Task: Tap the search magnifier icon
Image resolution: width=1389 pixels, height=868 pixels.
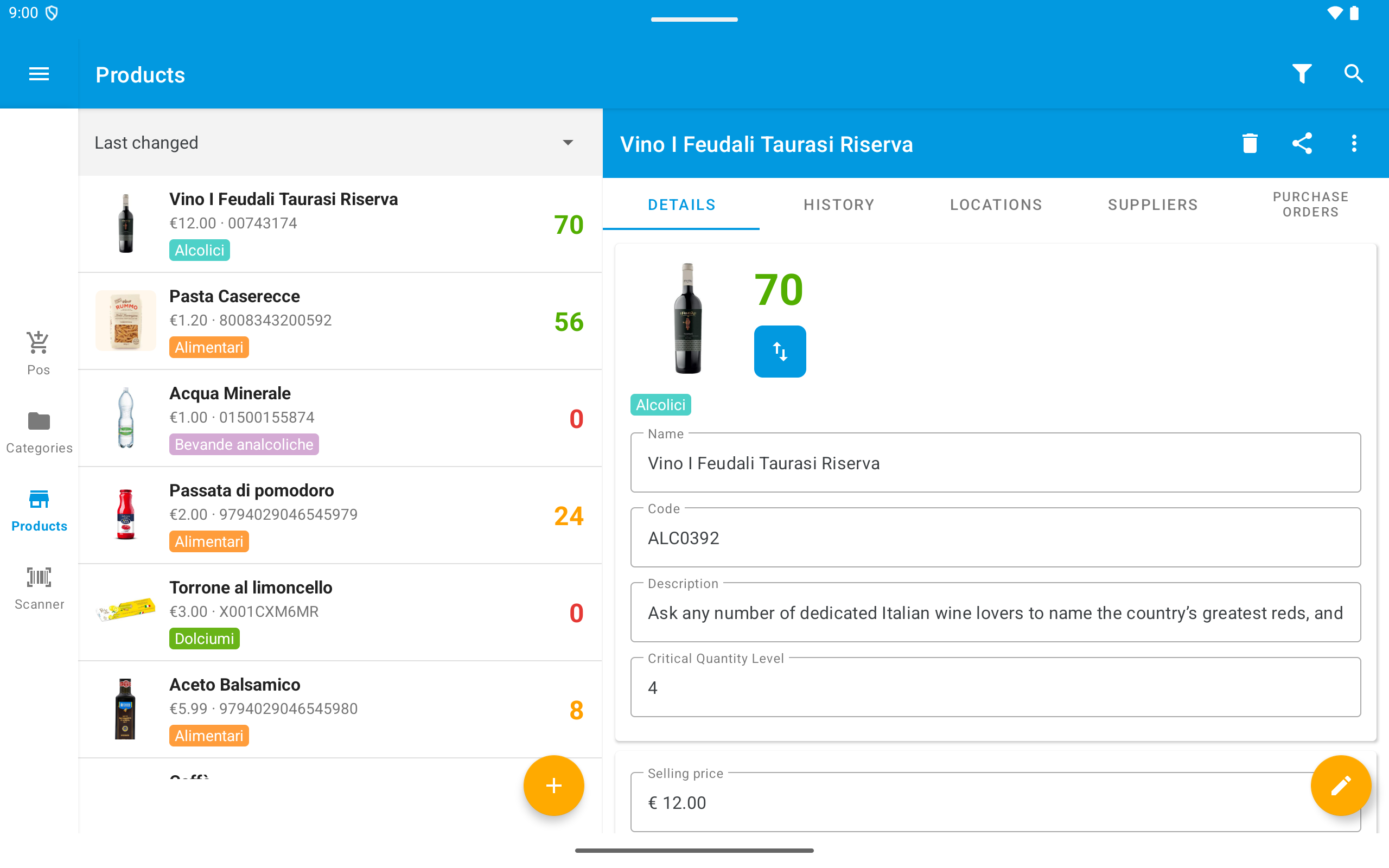Action: pyautogui.click(x=1353, y=73)
